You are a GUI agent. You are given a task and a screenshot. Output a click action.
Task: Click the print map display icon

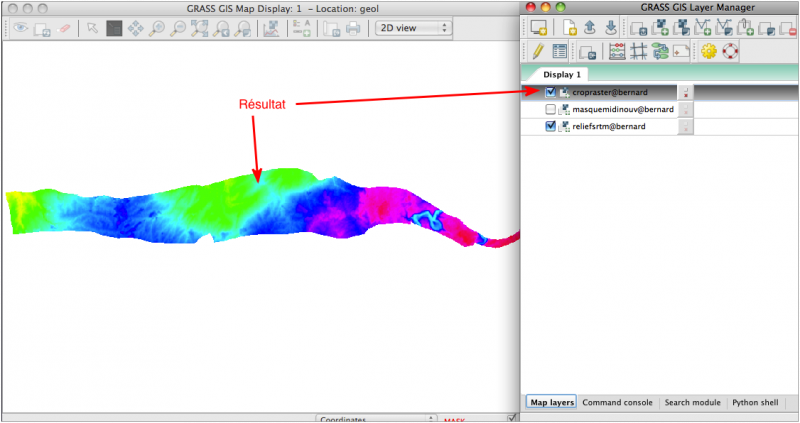pyautogui.click(x=353, y=29)
